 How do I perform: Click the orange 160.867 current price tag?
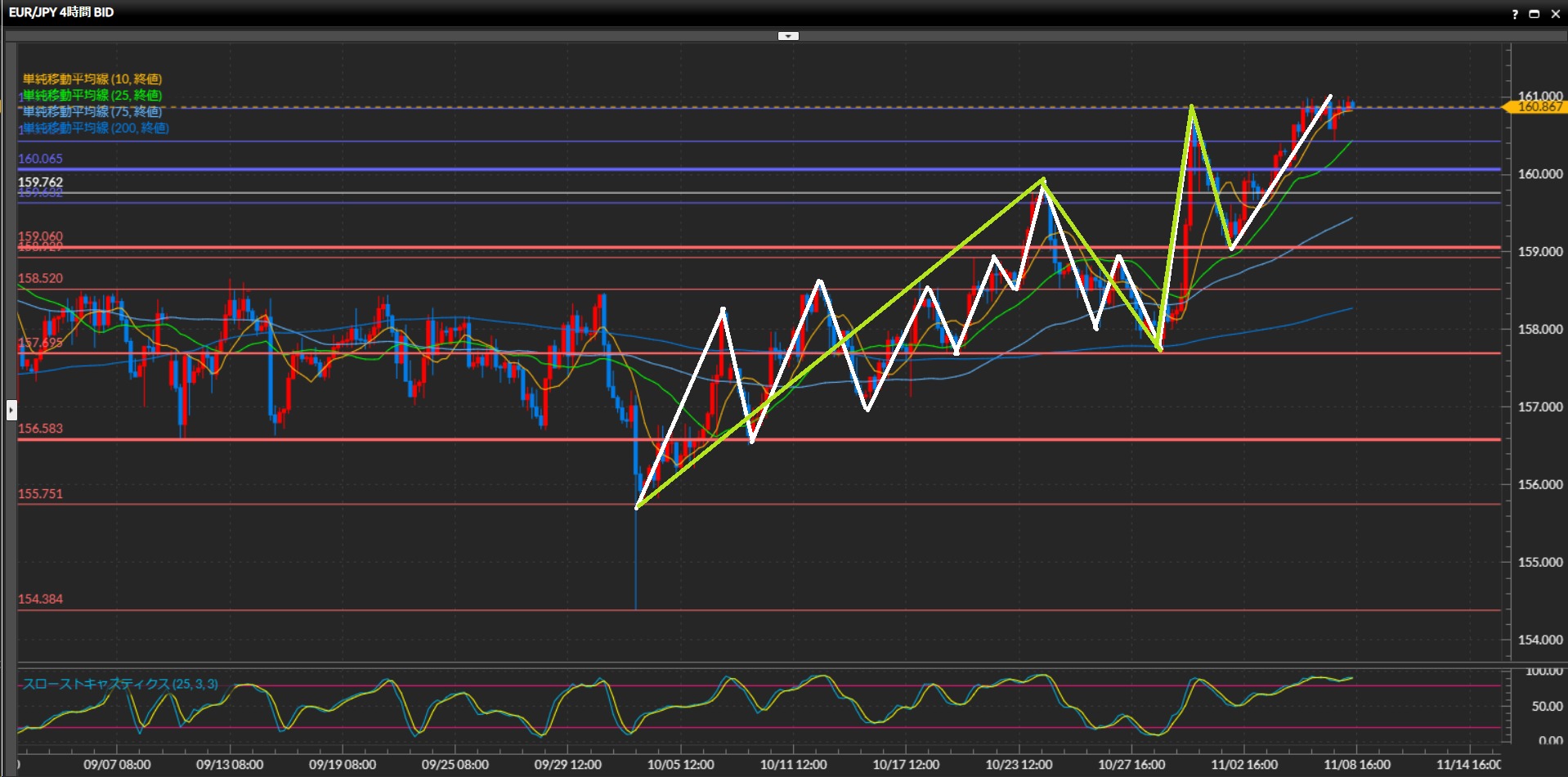point(1539,107)
